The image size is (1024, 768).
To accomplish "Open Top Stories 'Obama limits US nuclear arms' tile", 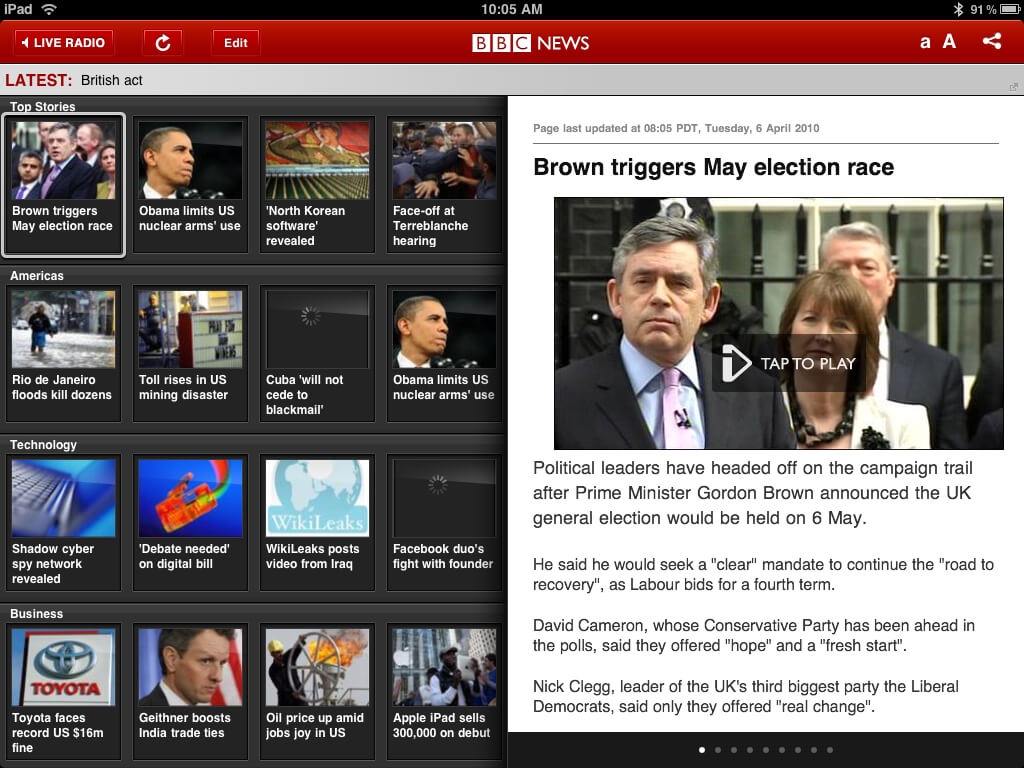I will 190,185.
